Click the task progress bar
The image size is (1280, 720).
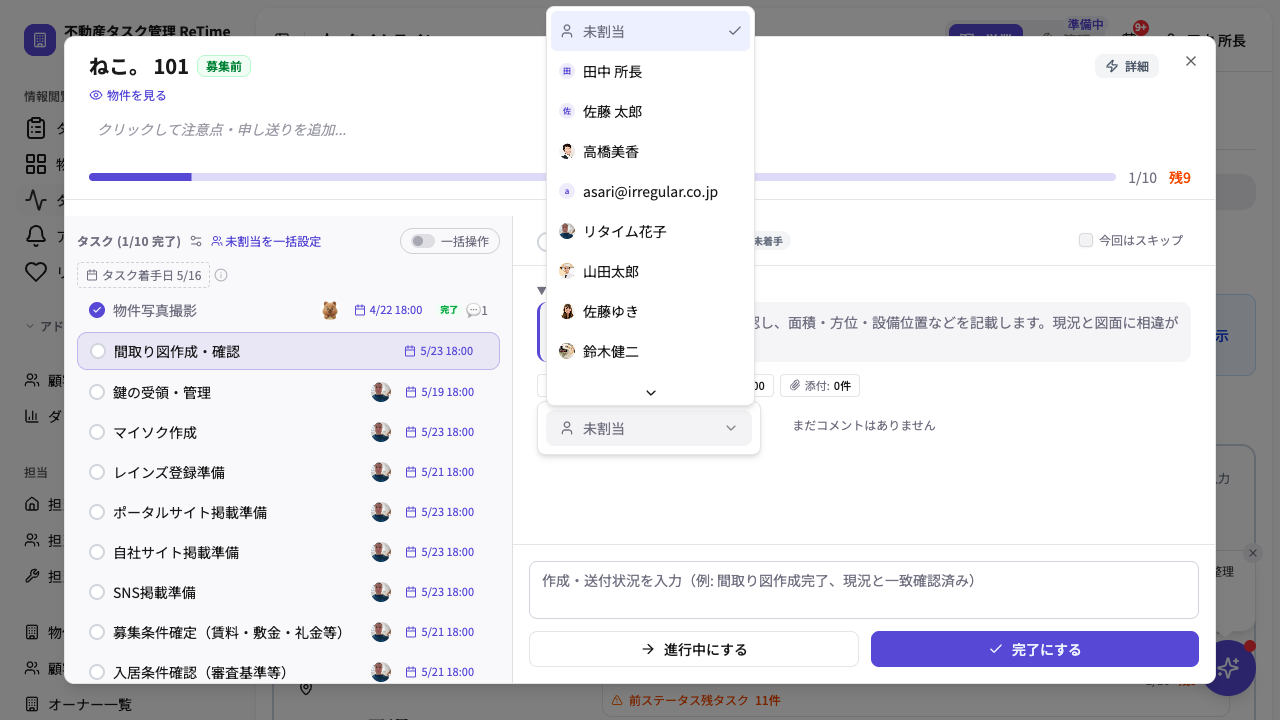tap(602, 177)
